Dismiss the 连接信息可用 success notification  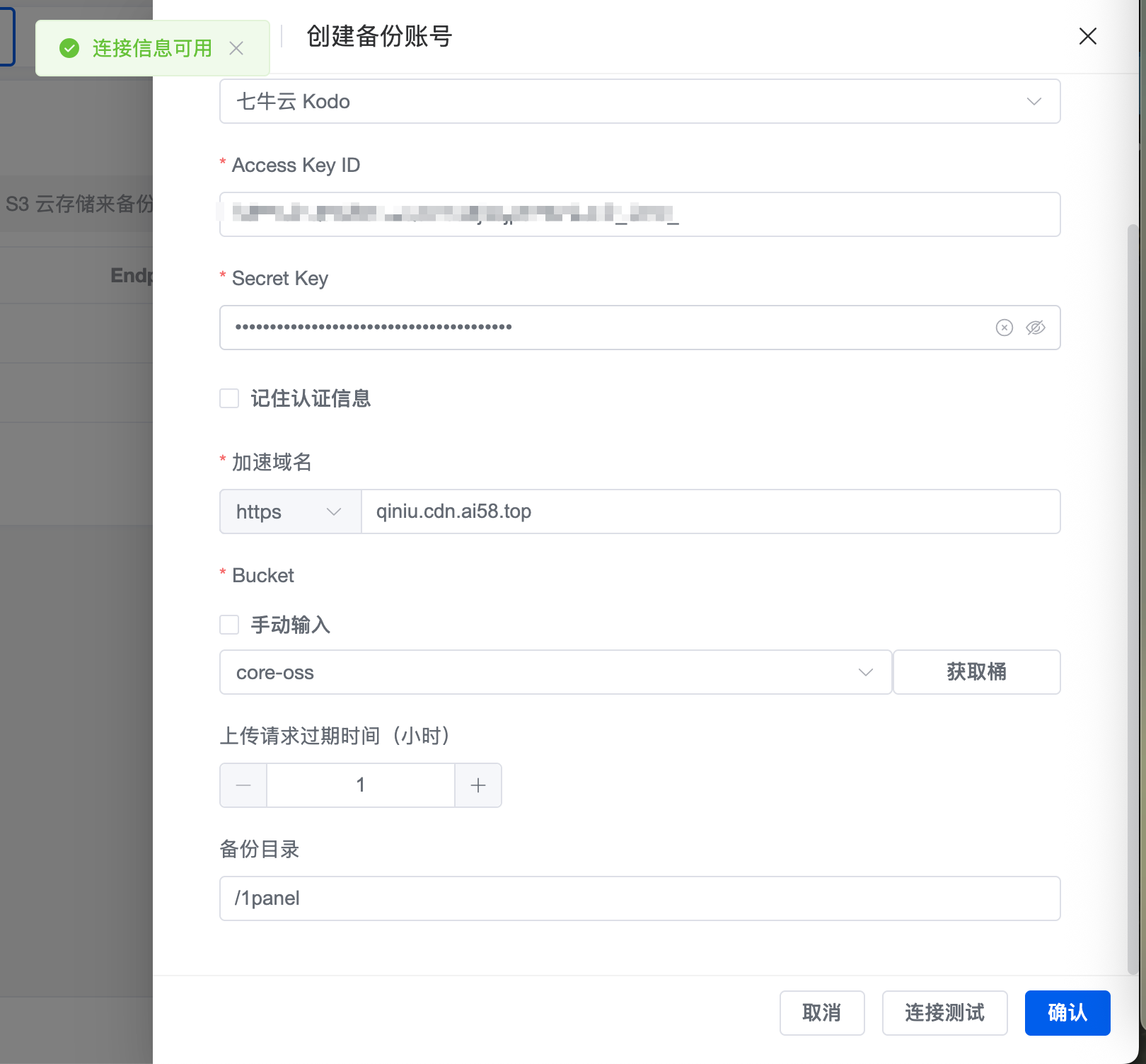236,48
